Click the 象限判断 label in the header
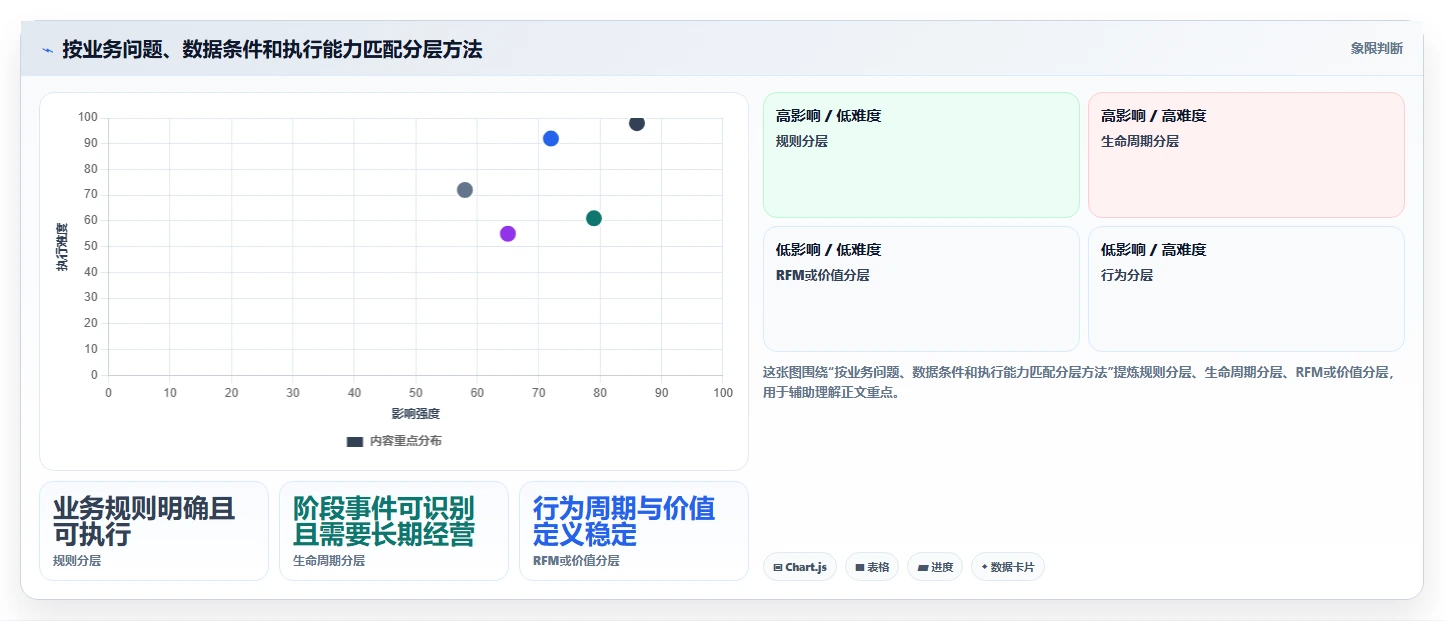The image size is (1444, 621). (1377, 48)
